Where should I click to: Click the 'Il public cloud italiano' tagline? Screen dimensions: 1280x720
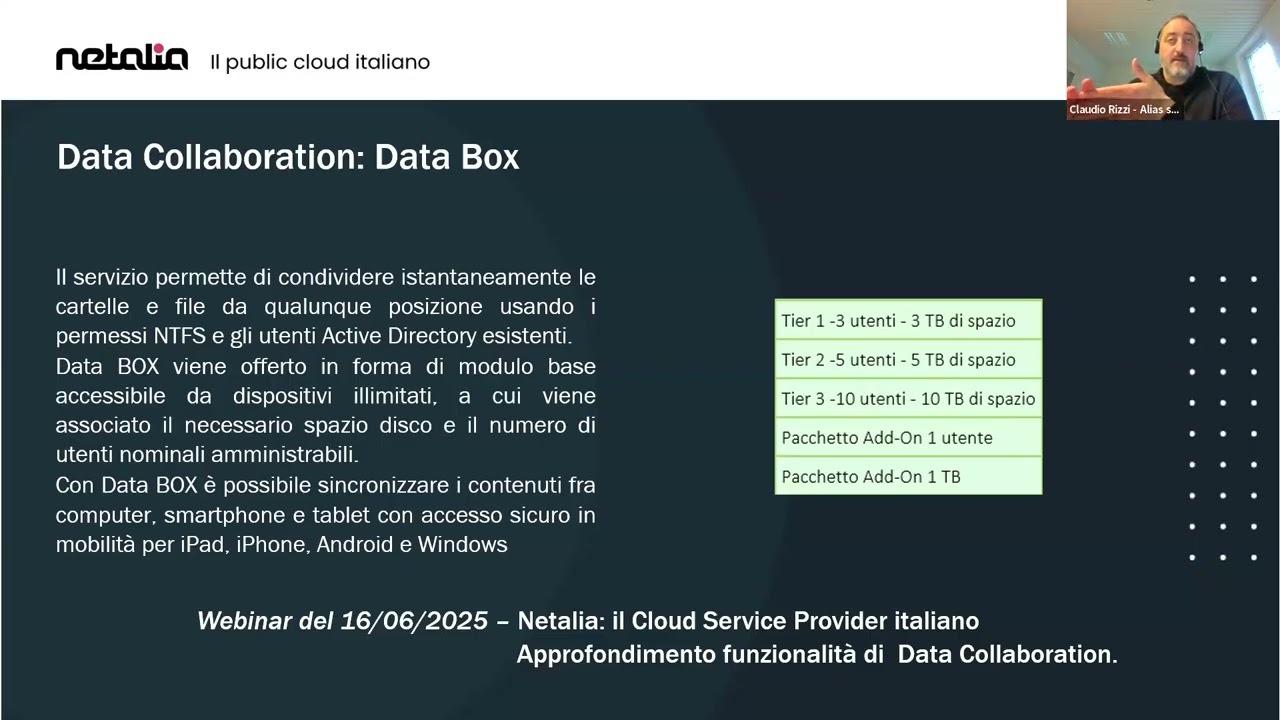pyautogui.click(x=320, y=62)
